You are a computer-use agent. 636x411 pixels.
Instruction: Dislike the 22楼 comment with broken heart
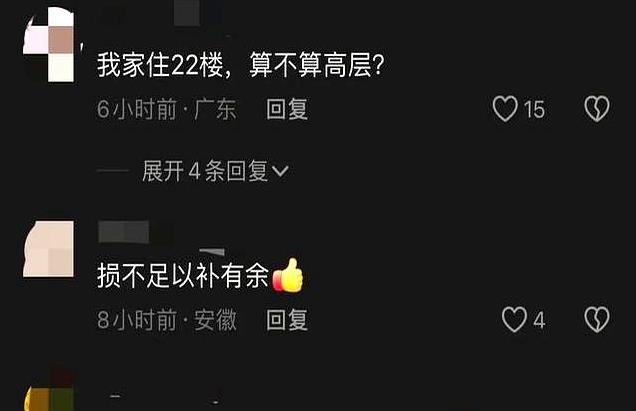coord(597,109)
